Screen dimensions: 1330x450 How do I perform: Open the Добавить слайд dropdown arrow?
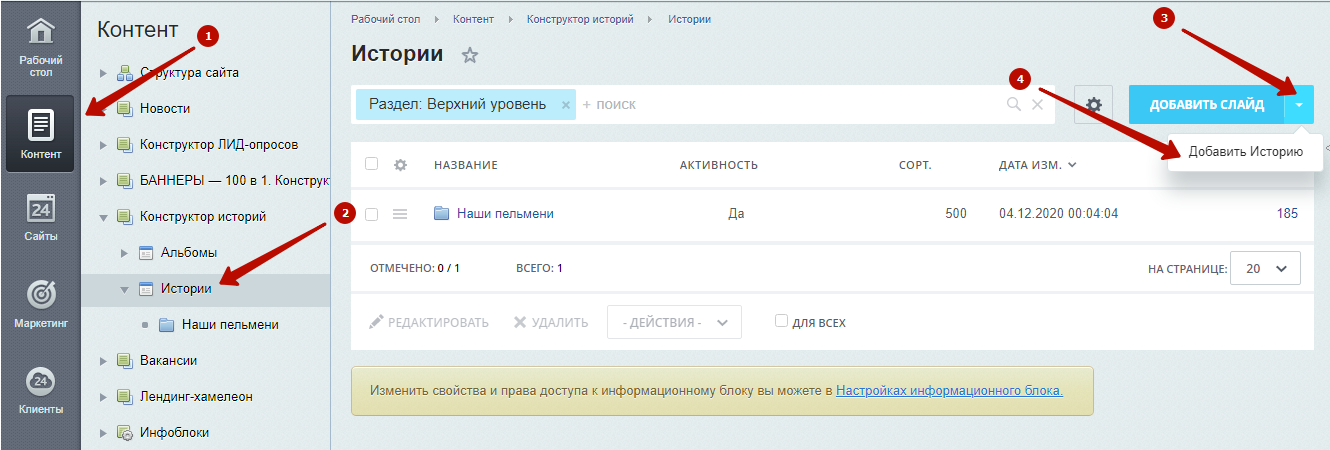[1299, 104]
